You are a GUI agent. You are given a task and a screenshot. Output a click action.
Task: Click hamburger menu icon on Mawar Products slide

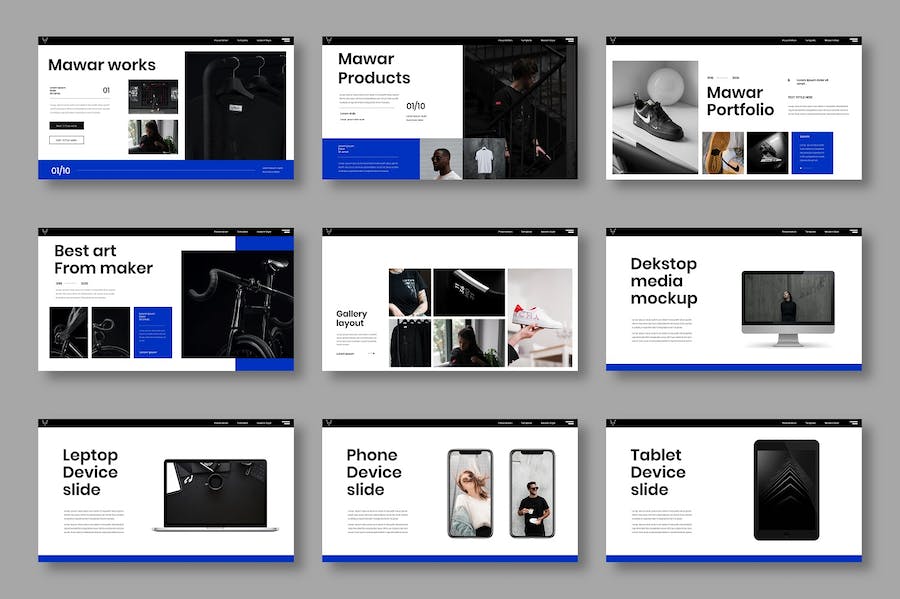[x=570, y=41]
